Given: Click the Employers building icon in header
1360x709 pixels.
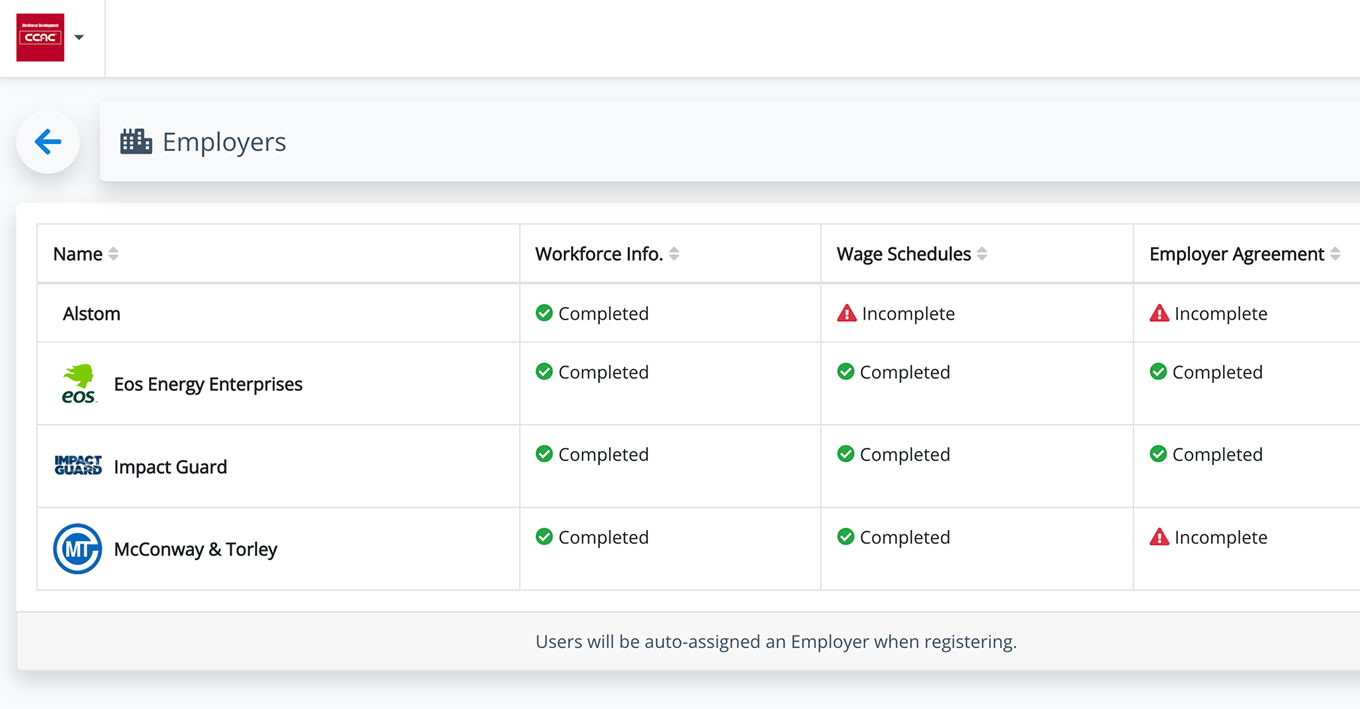Looking at the screenshot, I should (135, 141).
